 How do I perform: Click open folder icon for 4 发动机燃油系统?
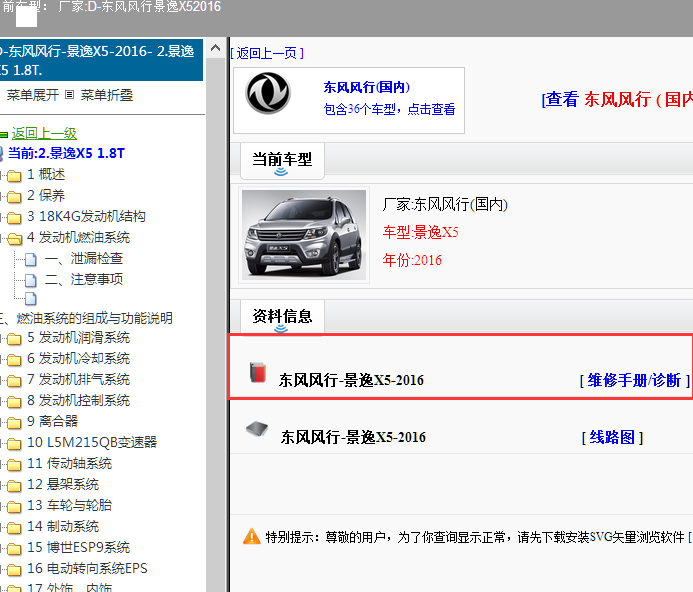(x=14, y=239)
